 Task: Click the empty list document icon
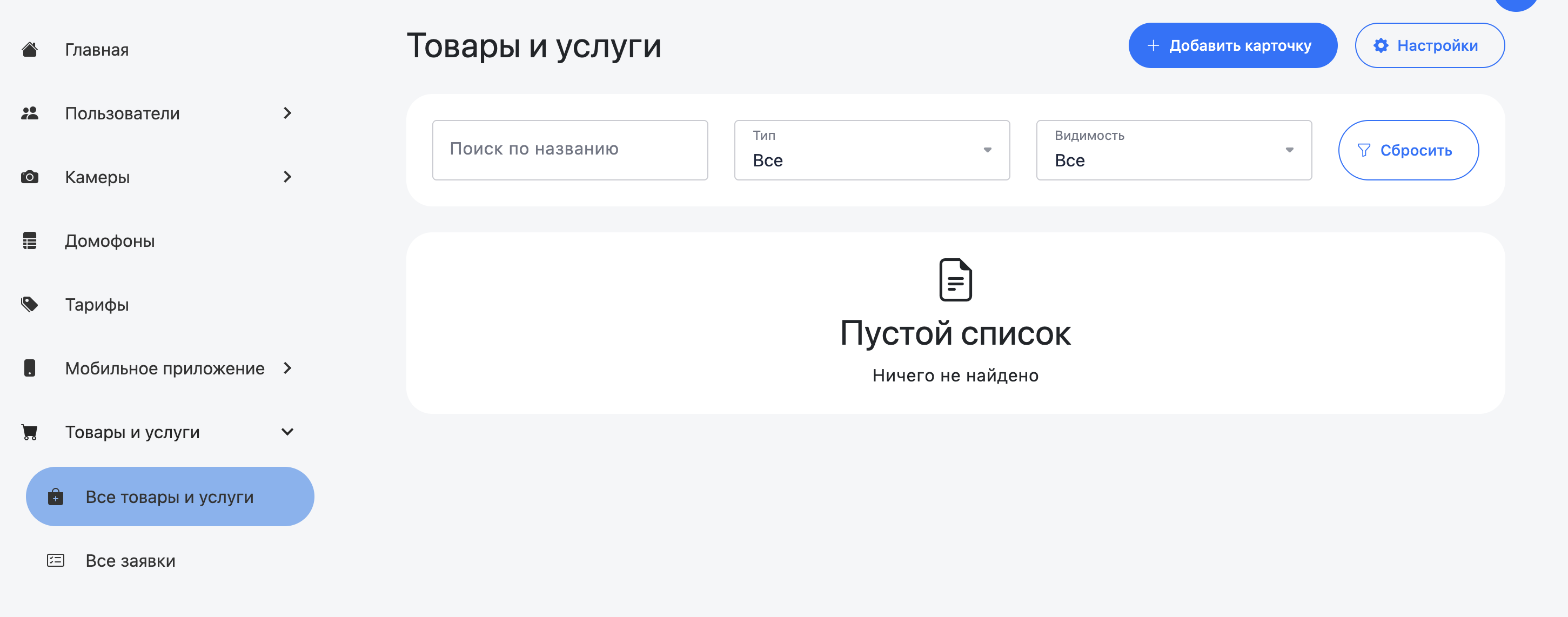[955, 280]
